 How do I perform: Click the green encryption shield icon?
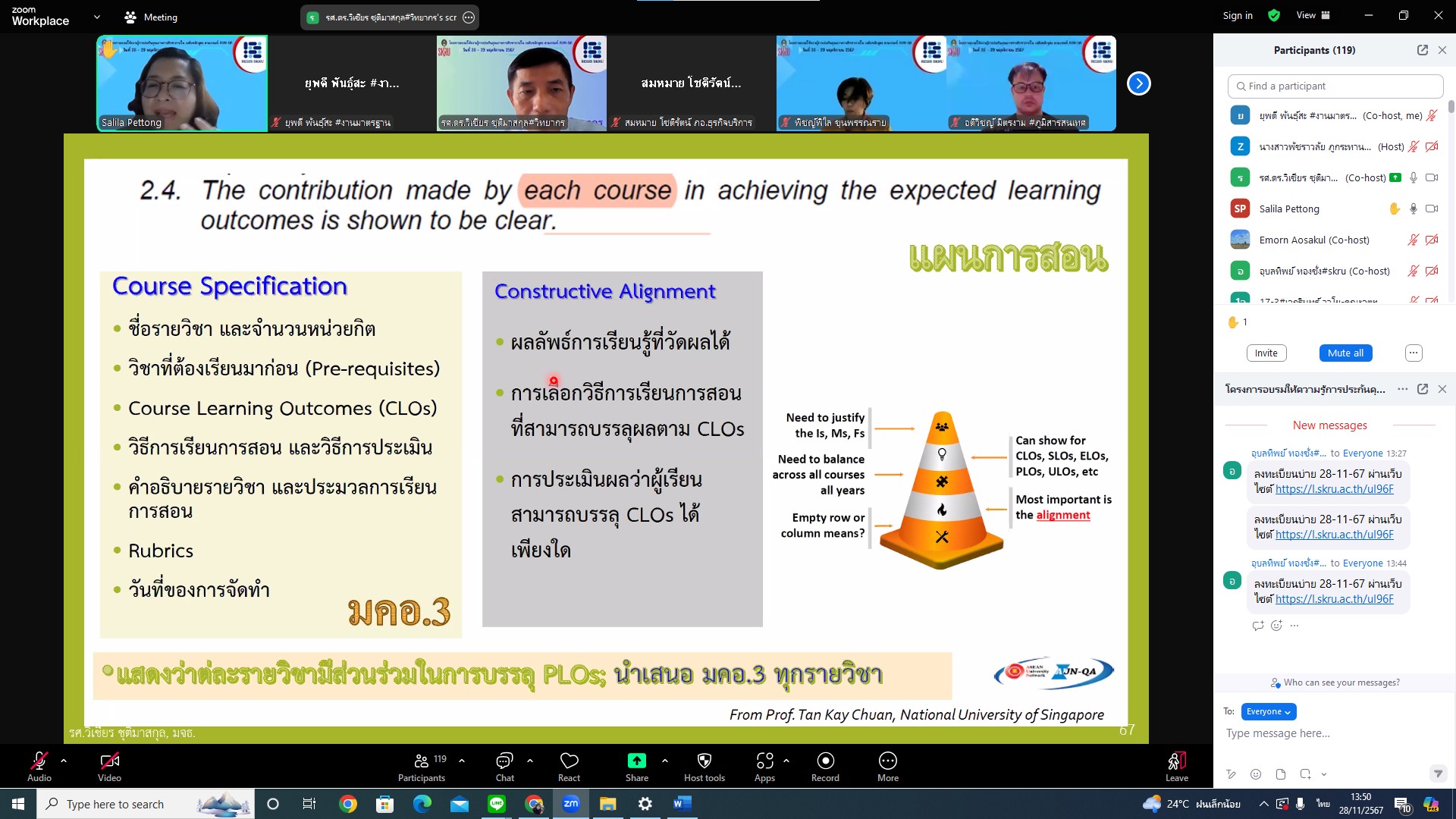tap(1274, 15)
